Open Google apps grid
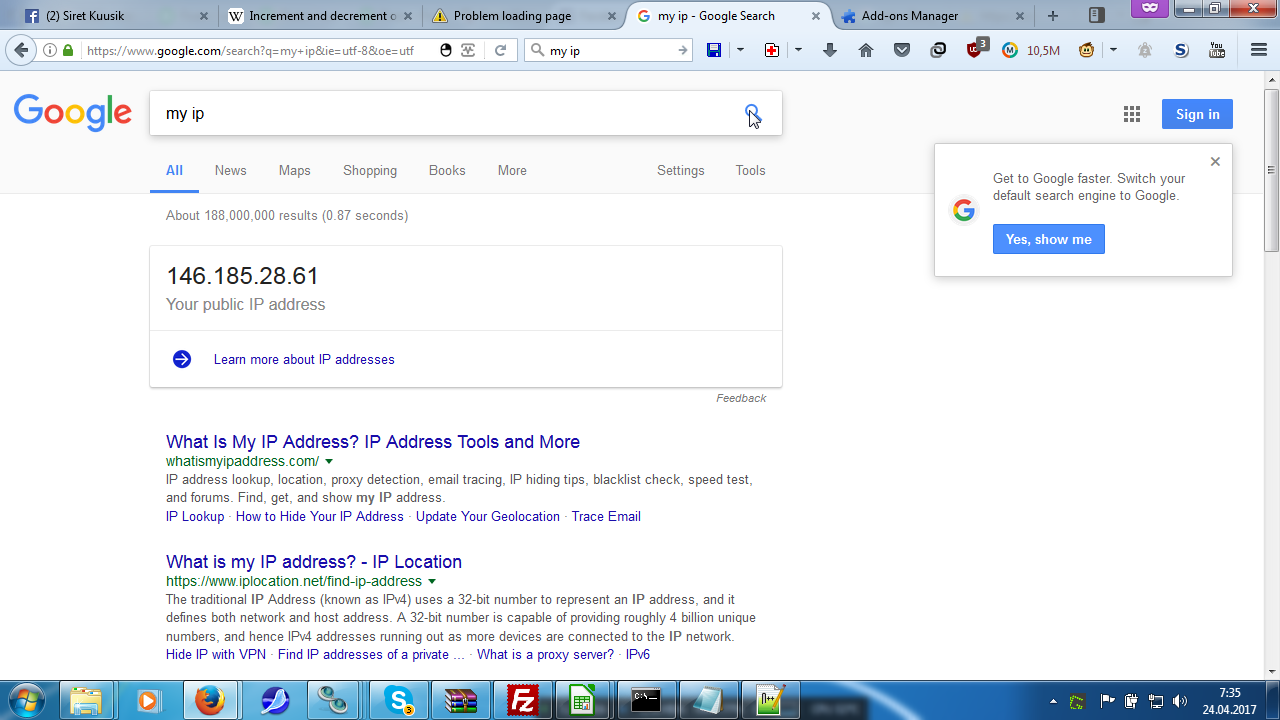The height and width of the screenshot is (720, 1280). [x=1132, y=114]
